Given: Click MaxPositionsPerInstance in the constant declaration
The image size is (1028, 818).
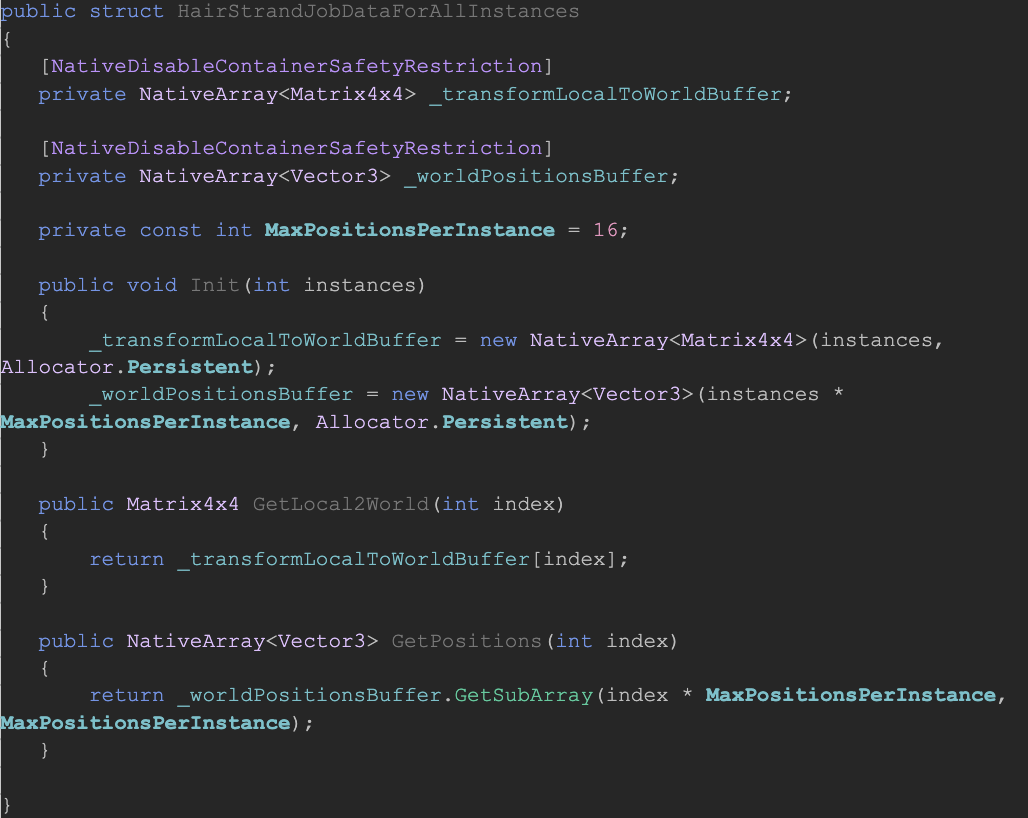Looking at the screenshot, I should click(x=409, y=230).
